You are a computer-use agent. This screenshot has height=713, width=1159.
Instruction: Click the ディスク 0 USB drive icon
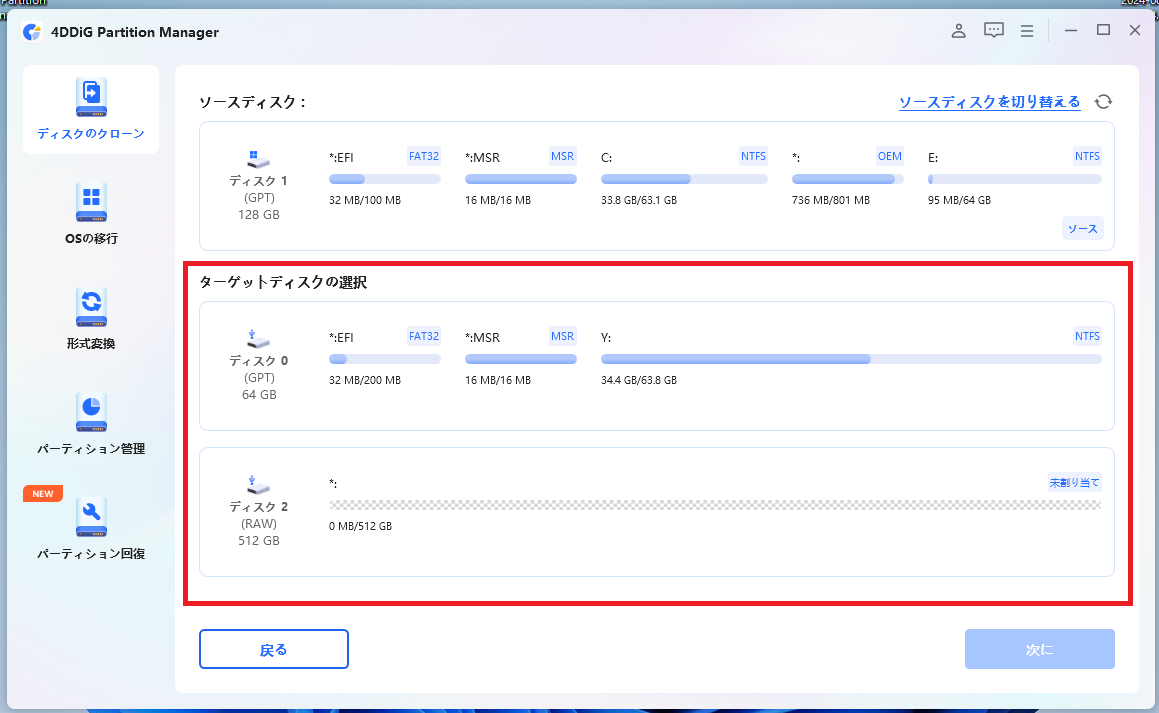click(x=258, y=339)
